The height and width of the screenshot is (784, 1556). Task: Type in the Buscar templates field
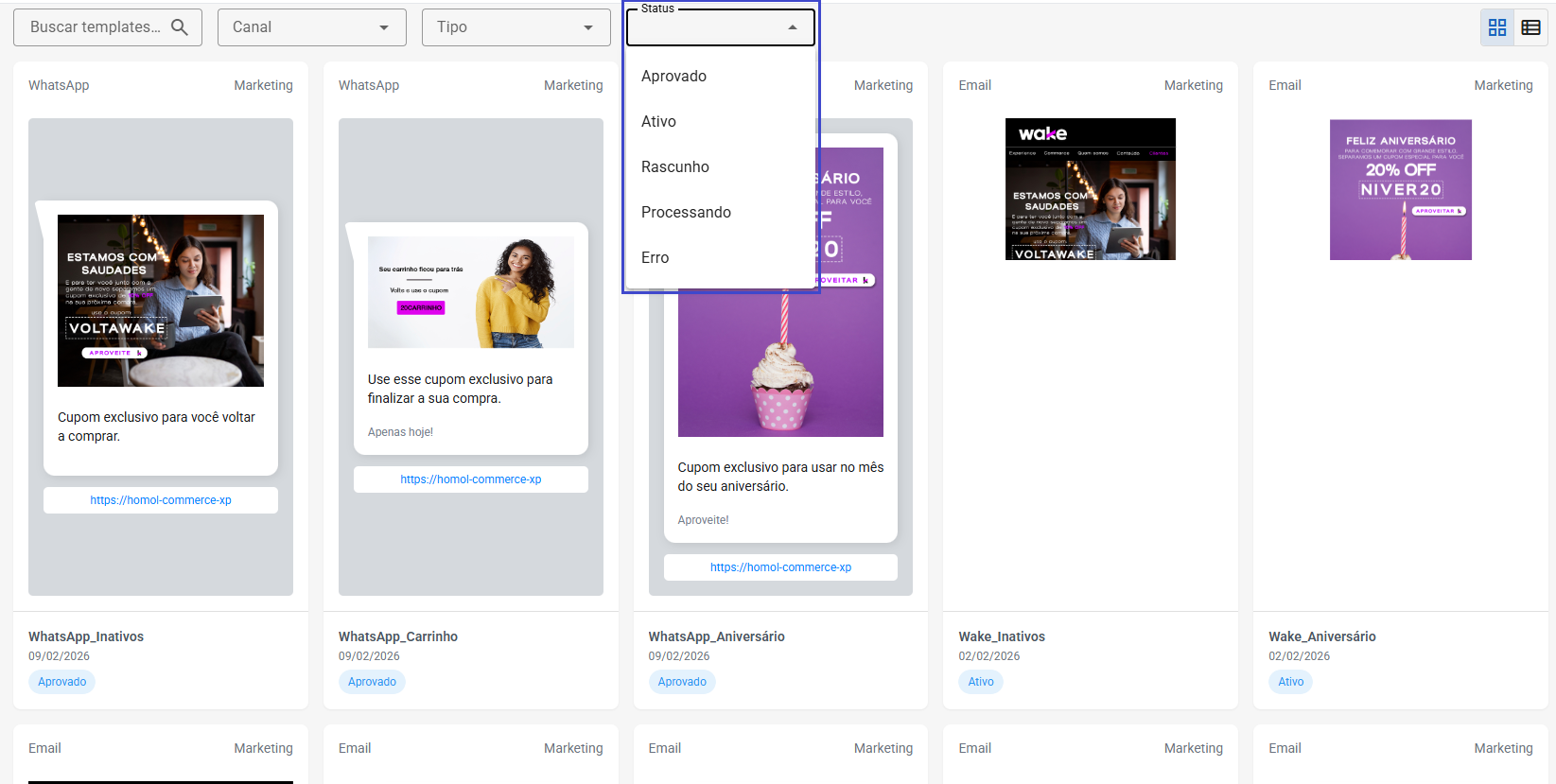click(x=95, y=27)
